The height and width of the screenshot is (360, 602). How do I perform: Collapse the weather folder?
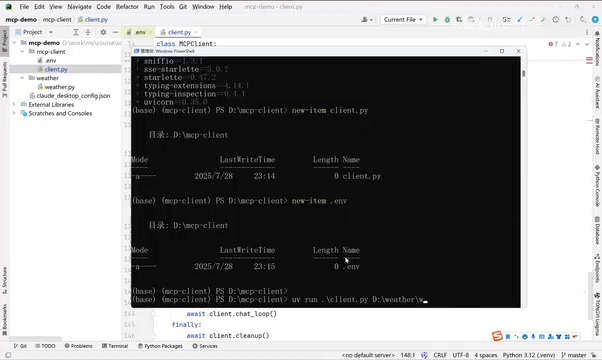(x=22, y=78)
